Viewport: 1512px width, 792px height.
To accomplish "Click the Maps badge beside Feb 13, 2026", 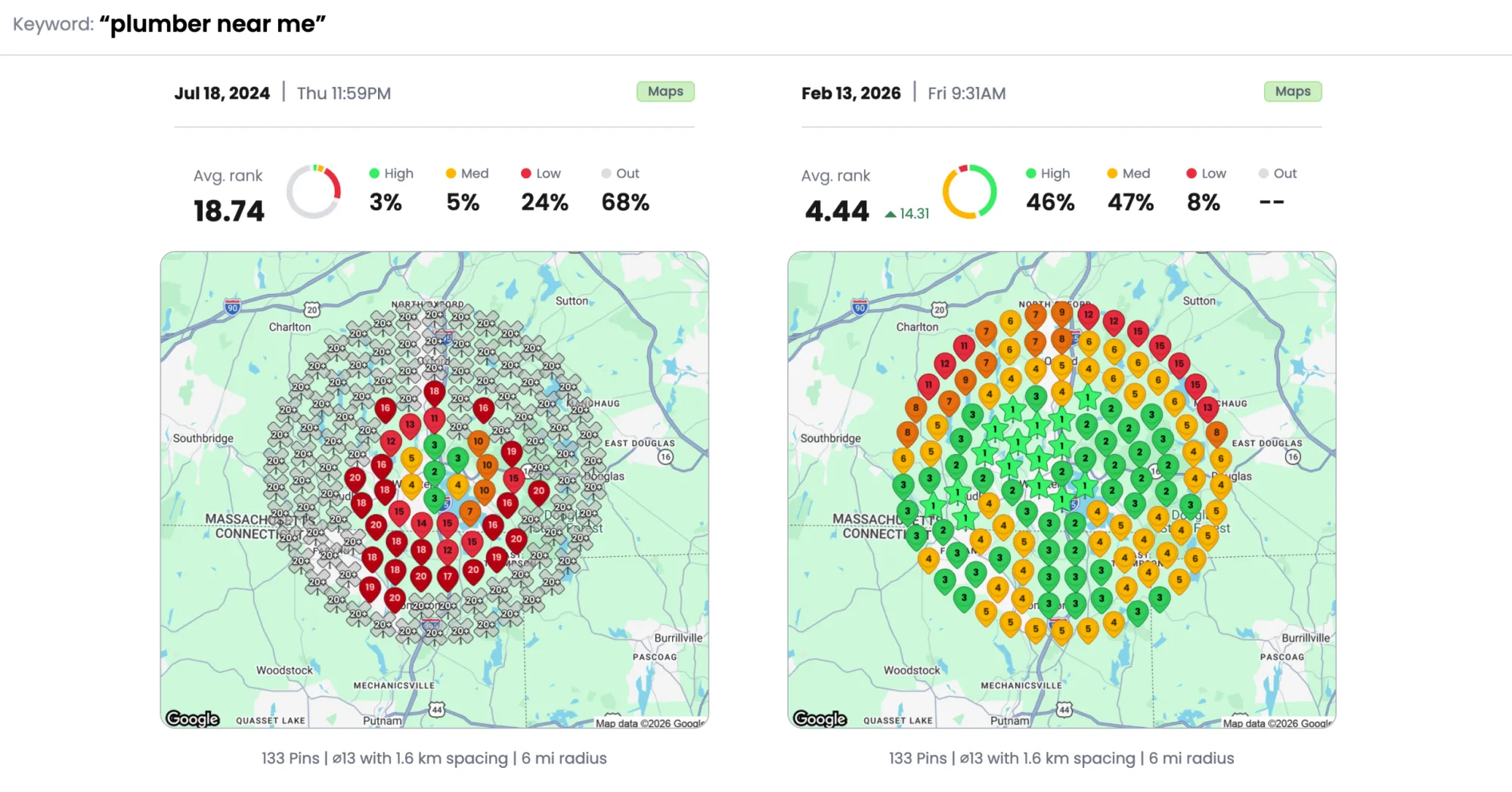I will (x=1293, y=91).
